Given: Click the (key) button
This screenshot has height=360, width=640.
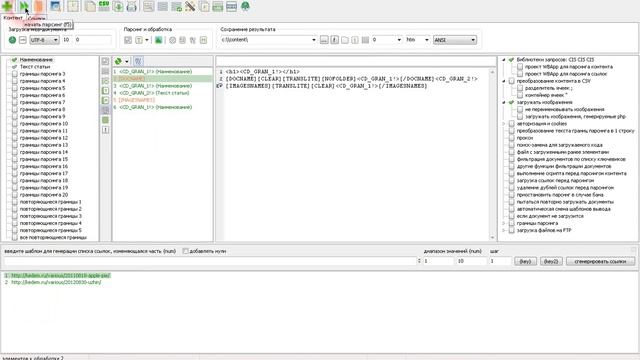Looking at the screenshot, I should pyautogui.click(x=525, y=261).
